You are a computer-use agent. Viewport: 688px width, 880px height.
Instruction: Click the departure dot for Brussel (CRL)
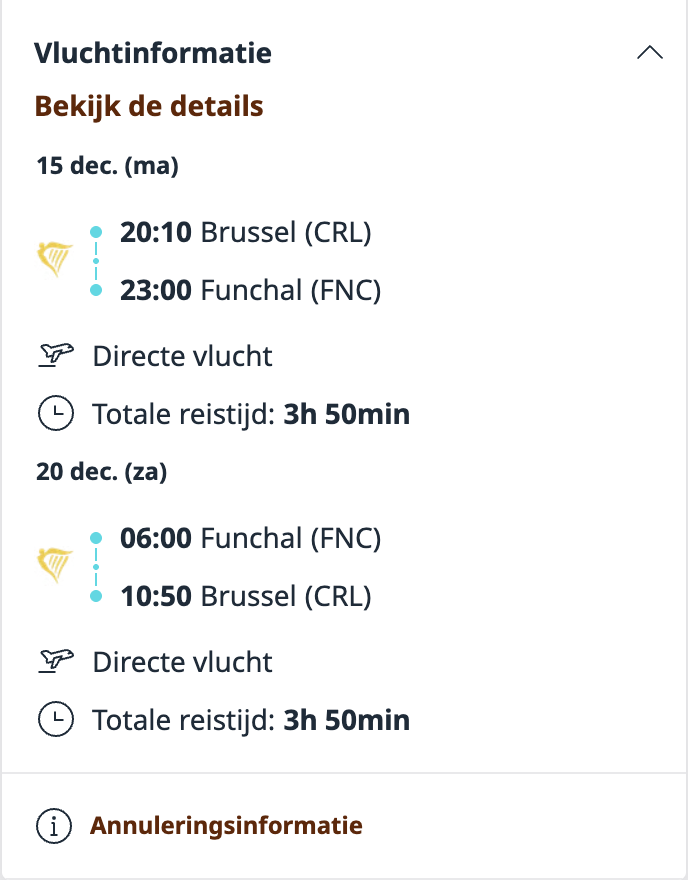(96, 231)
